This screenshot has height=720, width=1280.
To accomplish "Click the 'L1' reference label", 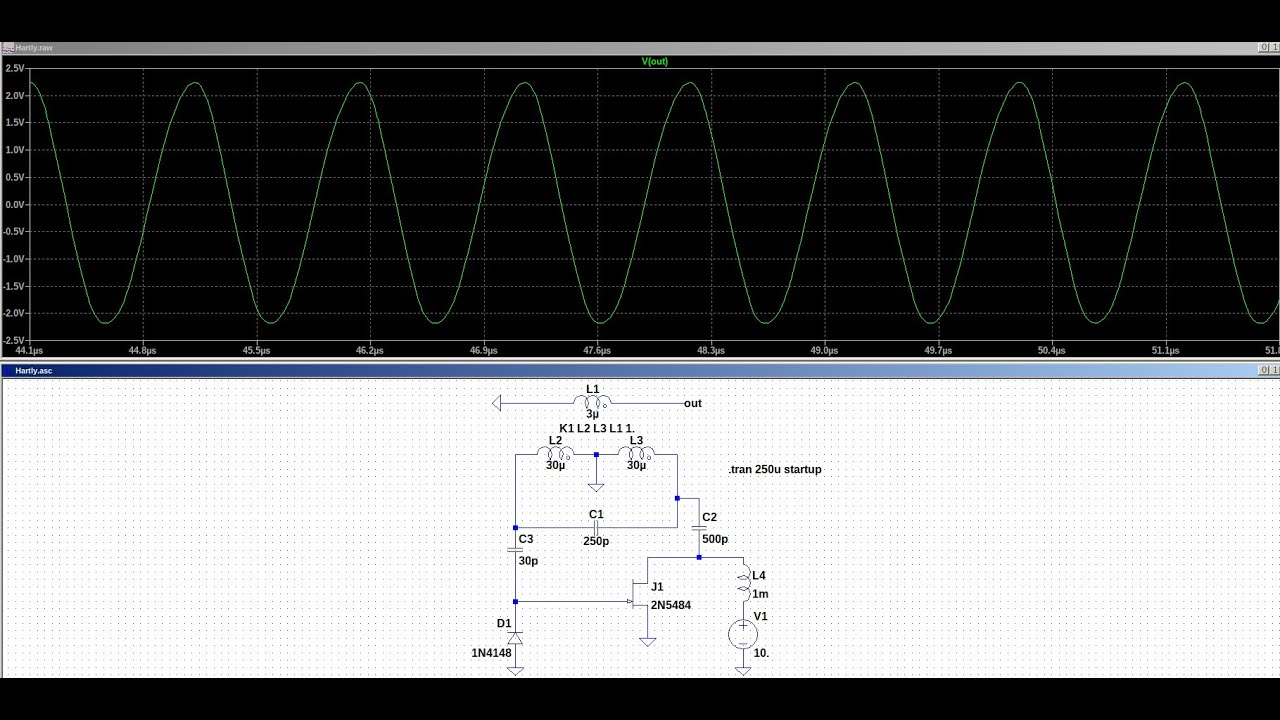I will [x=592, y=389].
